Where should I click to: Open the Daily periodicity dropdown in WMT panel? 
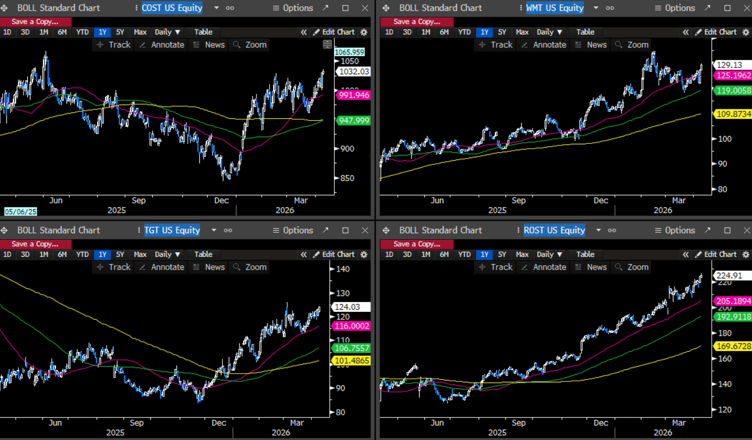point(550,32)
